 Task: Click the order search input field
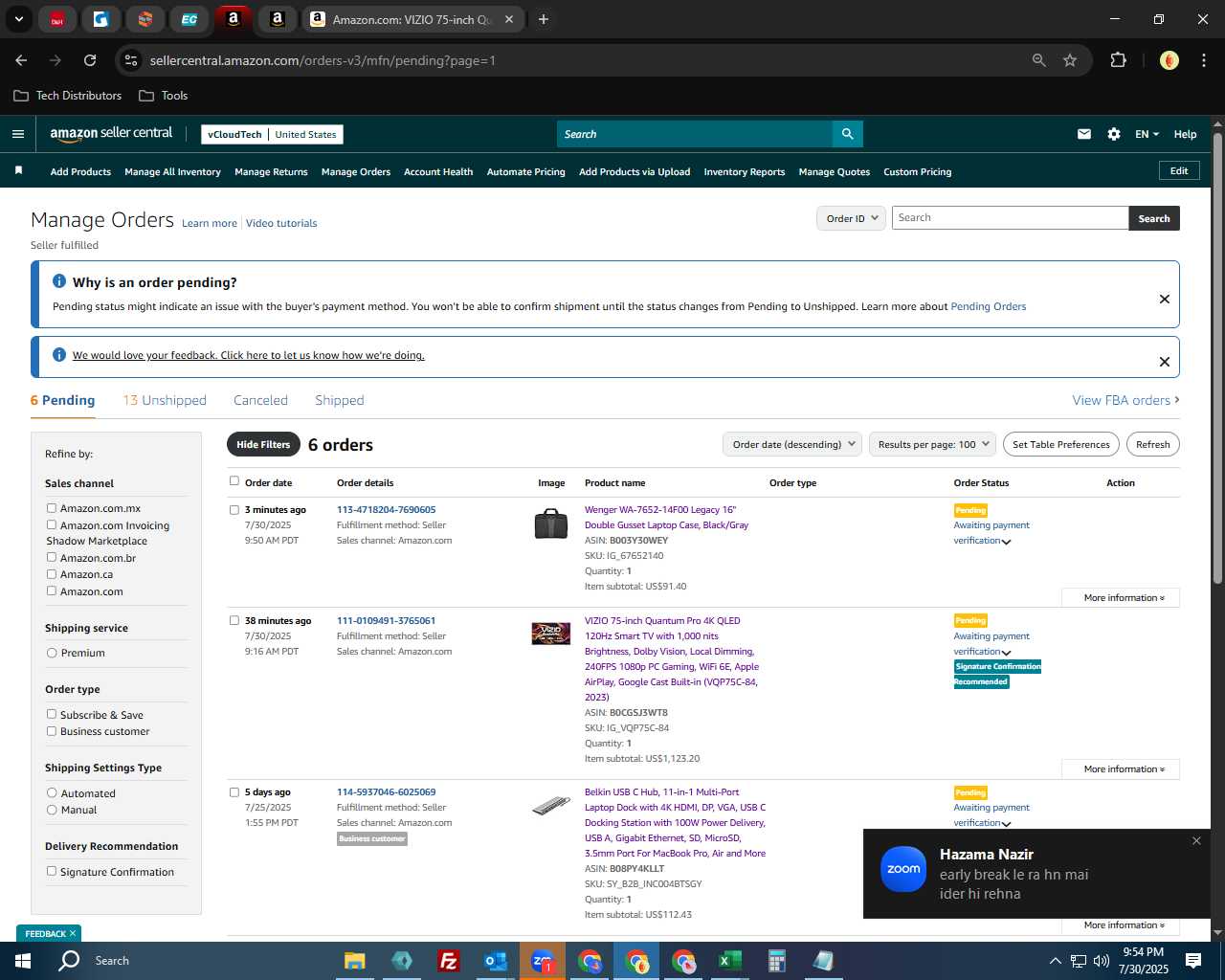click(x=1011, y=218)
